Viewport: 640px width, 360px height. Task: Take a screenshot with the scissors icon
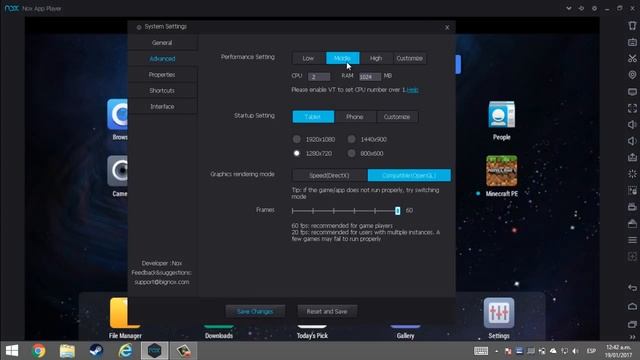632,58
